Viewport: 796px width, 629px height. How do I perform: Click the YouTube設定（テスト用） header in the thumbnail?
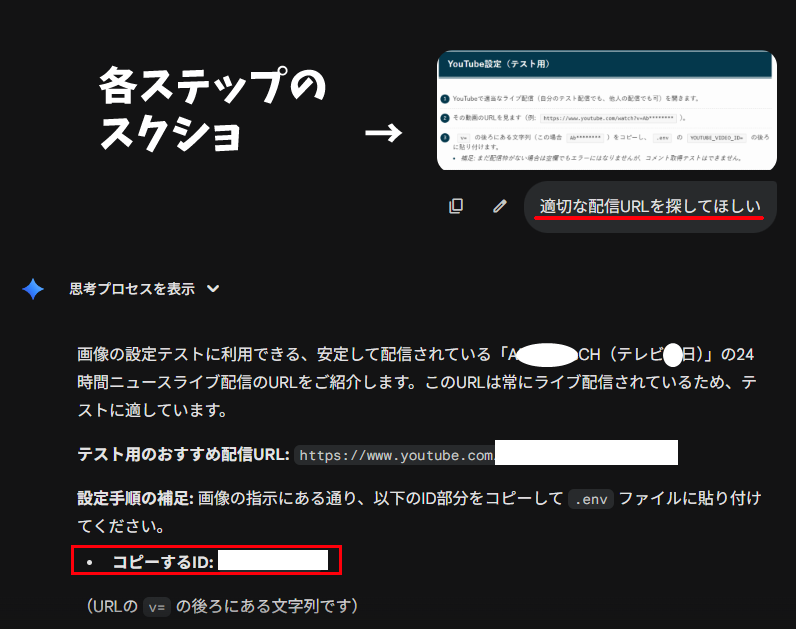point(500,64)
